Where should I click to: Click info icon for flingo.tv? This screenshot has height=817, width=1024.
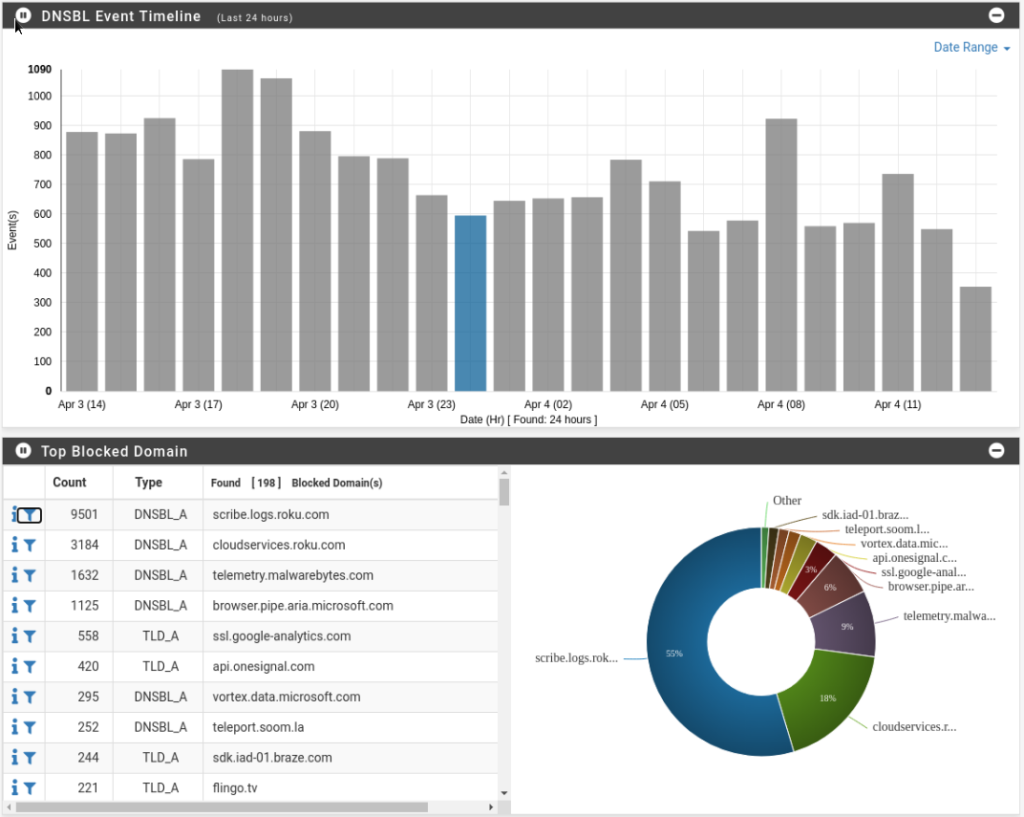[x=14, y=788]
